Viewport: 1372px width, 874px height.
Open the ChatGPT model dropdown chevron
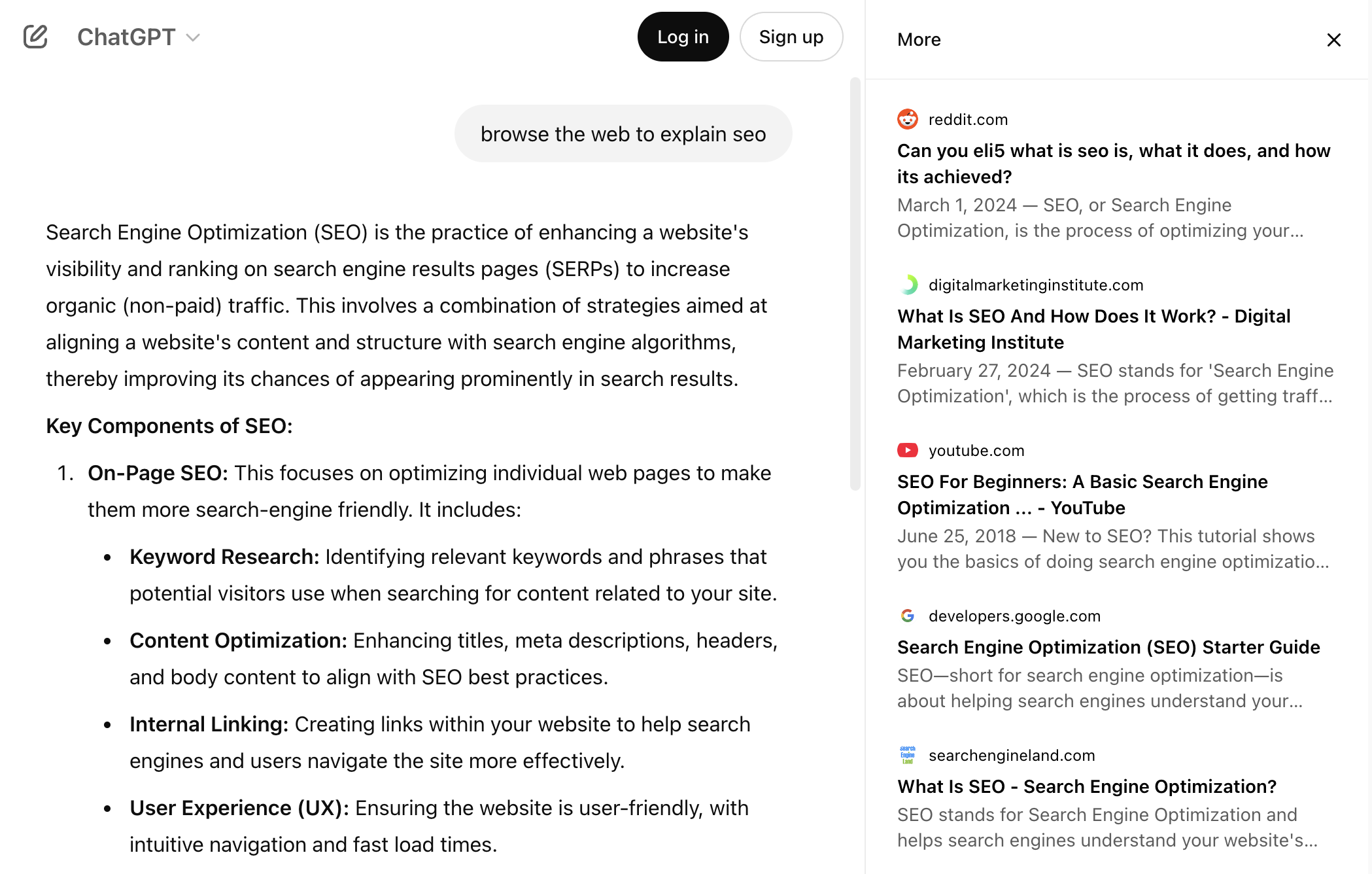[x=193, y=38]
